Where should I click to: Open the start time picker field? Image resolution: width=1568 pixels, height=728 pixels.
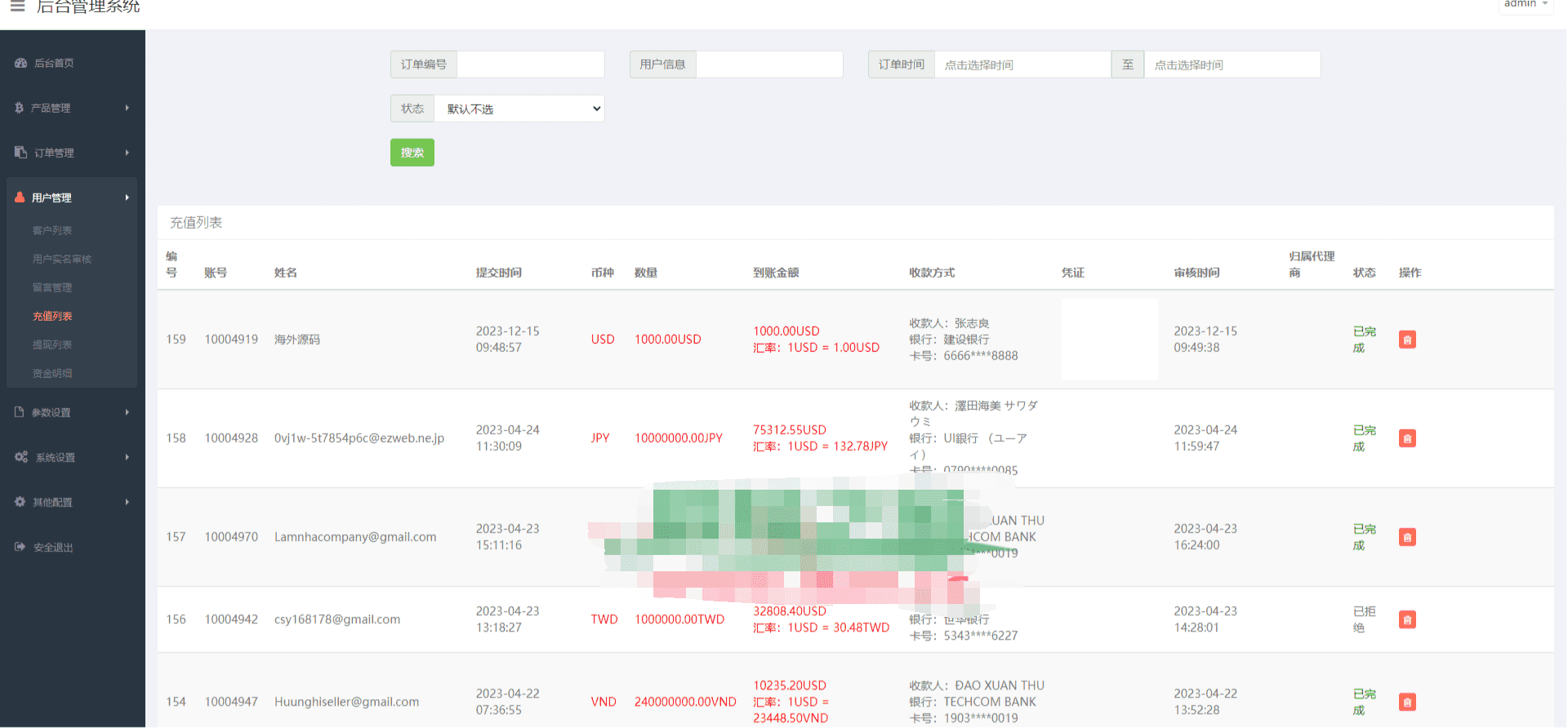(x=1022, y=64)
